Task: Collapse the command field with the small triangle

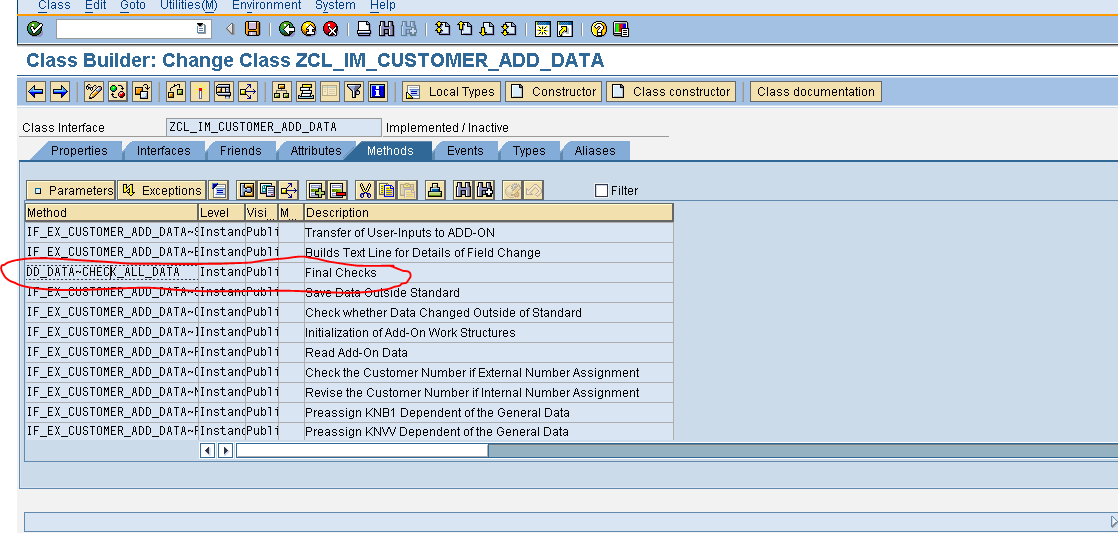Action: click(230, 29)
